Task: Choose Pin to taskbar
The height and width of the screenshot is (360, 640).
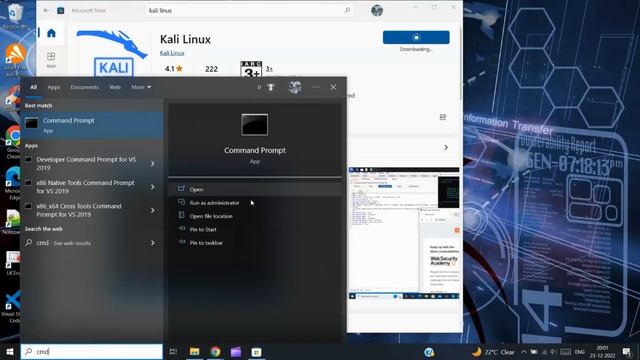Action: click(255, 243)
